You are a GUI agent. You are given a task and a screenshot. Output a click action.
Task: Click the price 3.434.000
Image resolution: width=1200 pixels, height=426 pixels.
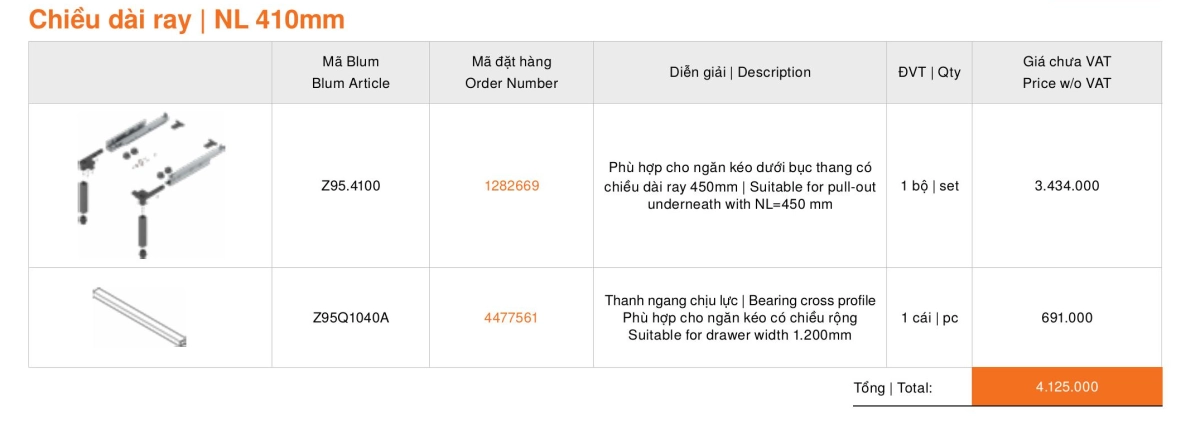[1066, 186]
